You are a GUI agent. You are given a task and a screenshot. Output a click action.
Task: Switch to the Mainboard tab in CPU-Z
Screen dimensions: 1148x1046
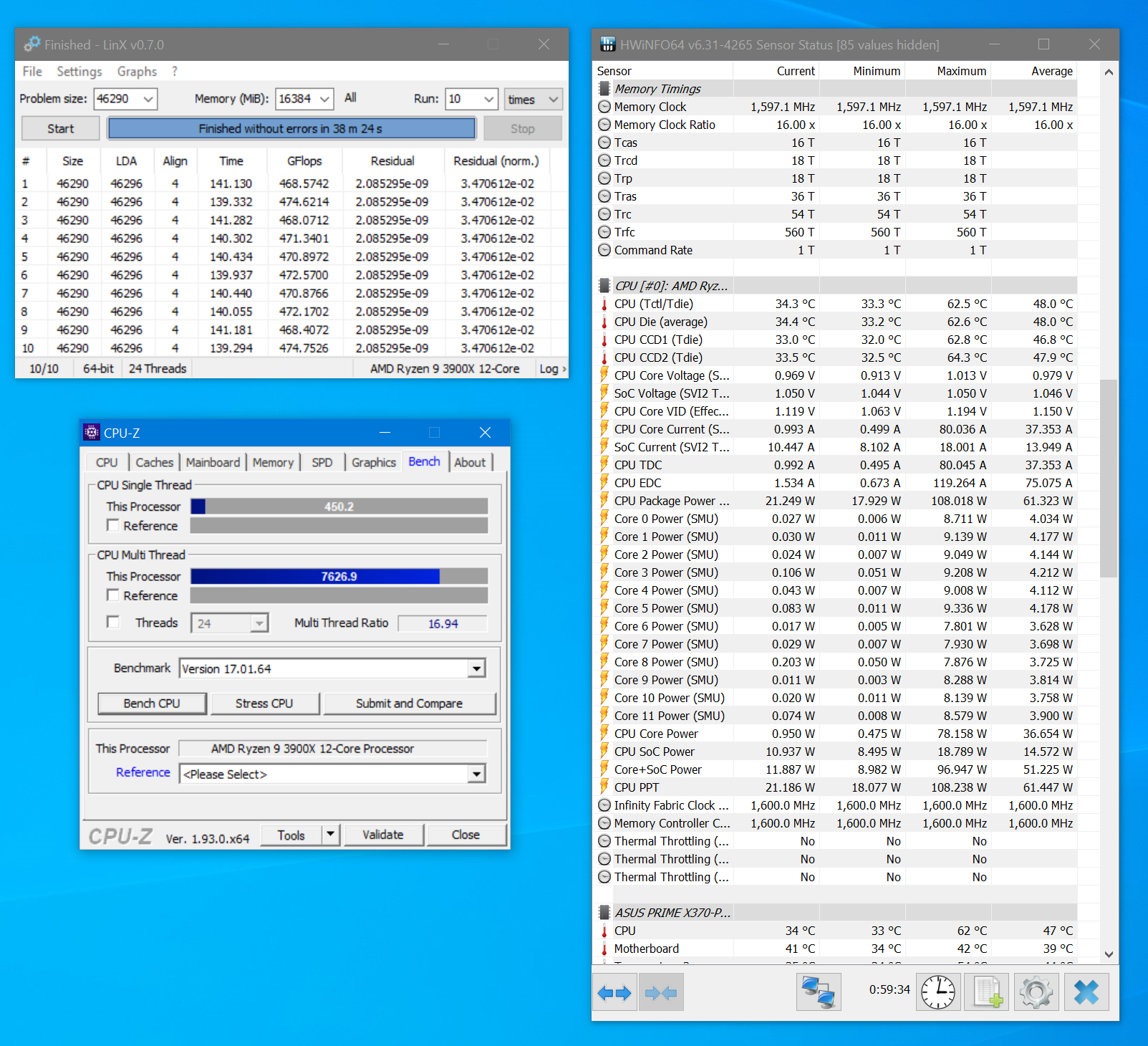[213, 462]
